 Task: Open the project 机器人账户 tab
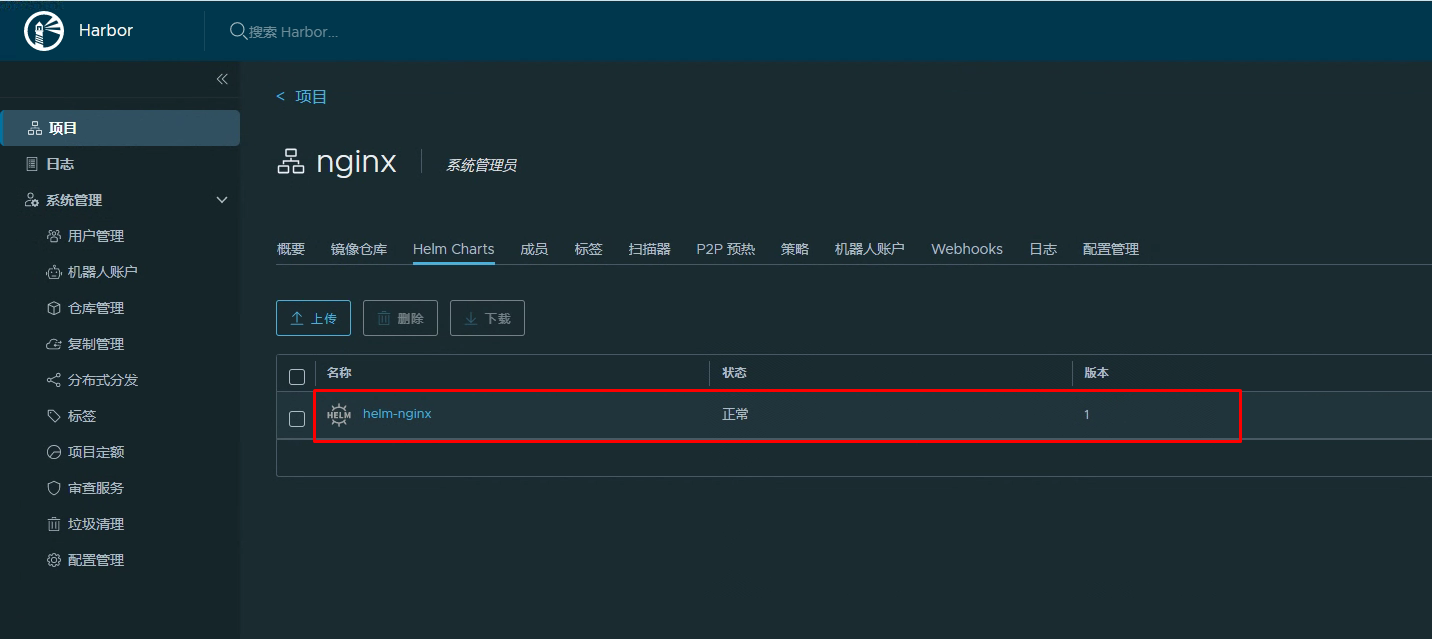[x=870, y=249]
